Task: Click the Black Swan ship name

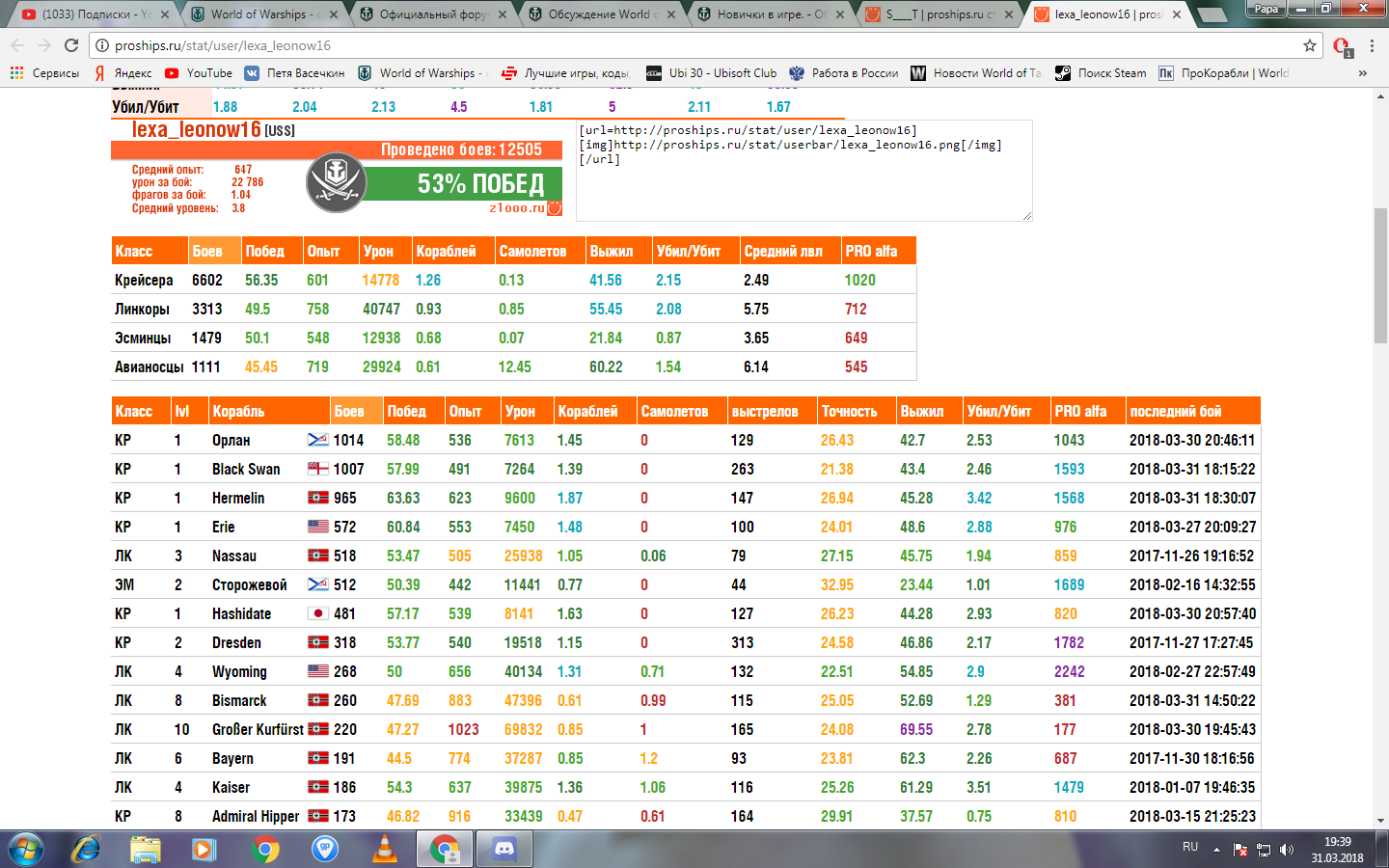Action: 246,469
